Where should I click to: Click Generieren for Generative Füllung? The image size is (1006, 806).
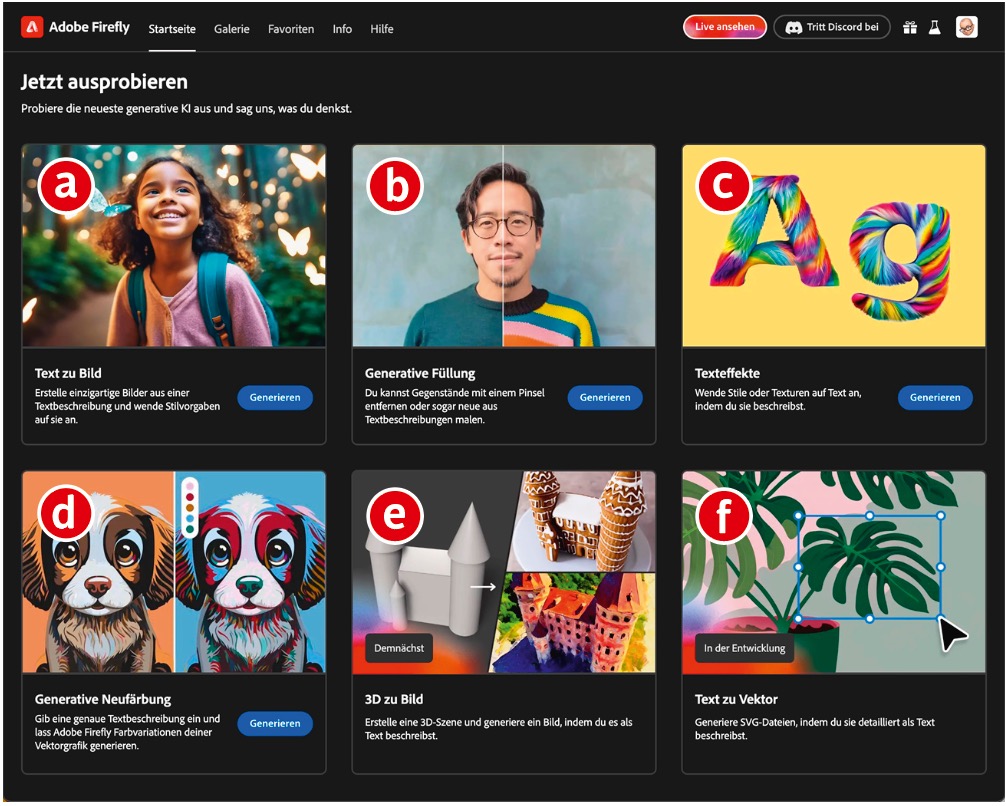(605, 397)
